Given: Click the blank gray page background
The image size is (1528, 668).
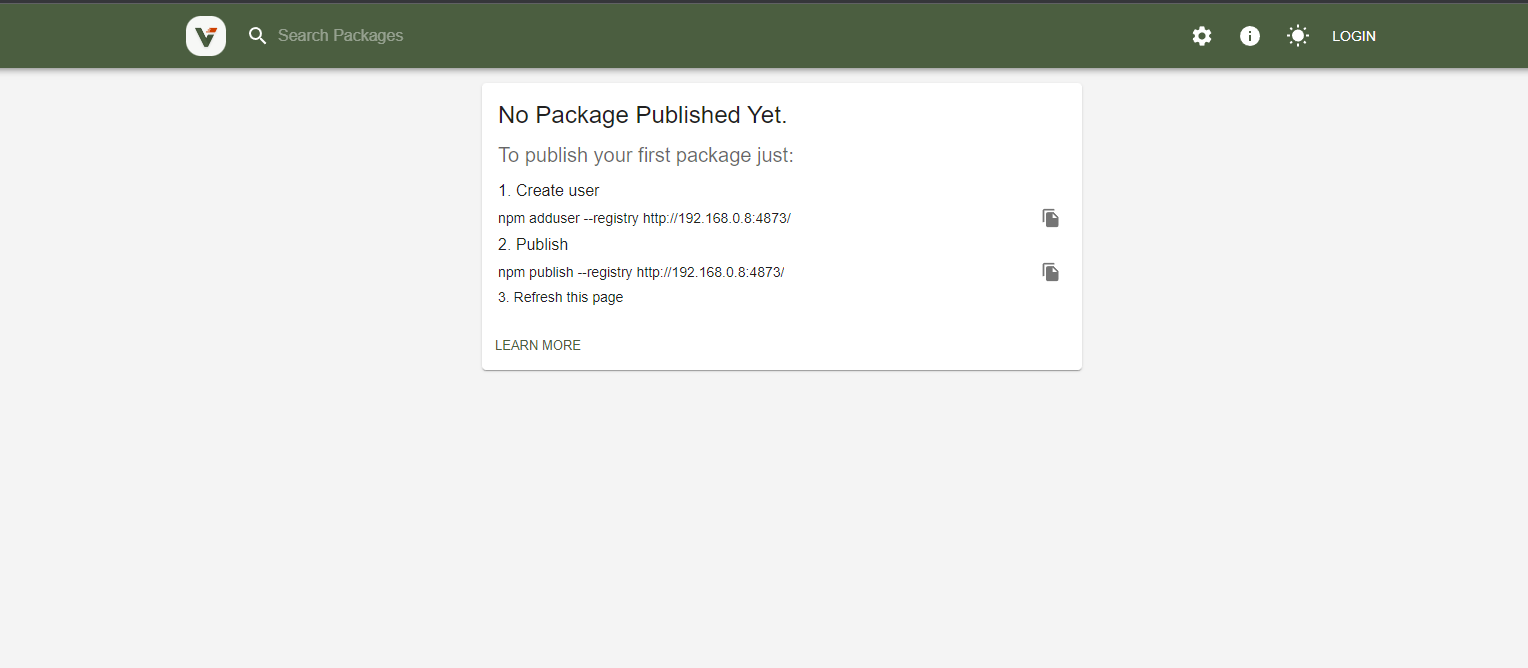Looking at the screenshot, I should tap(760, 520).
